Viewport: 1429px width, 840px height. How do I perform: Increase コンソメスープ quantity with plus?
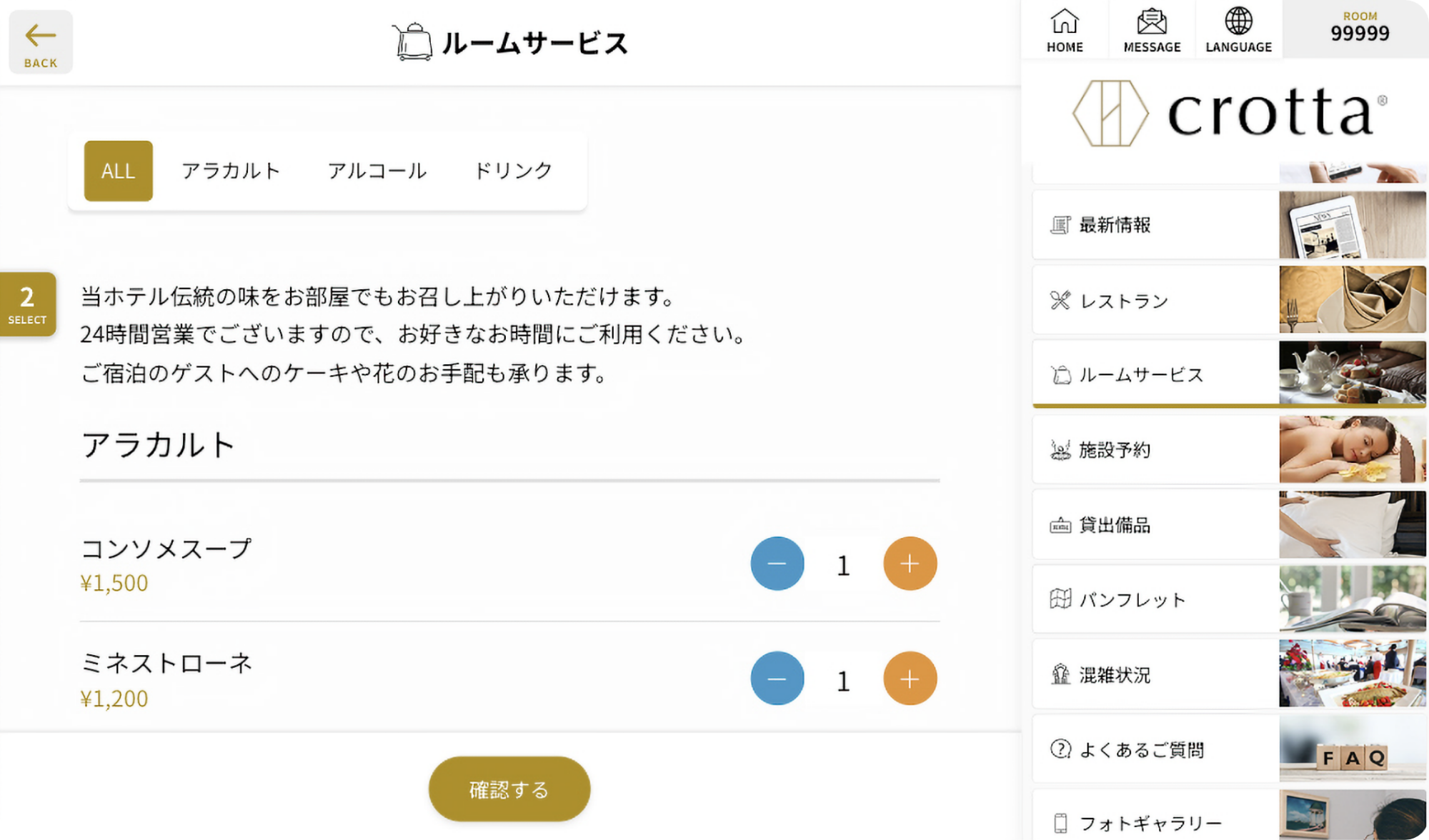point(910,564)
